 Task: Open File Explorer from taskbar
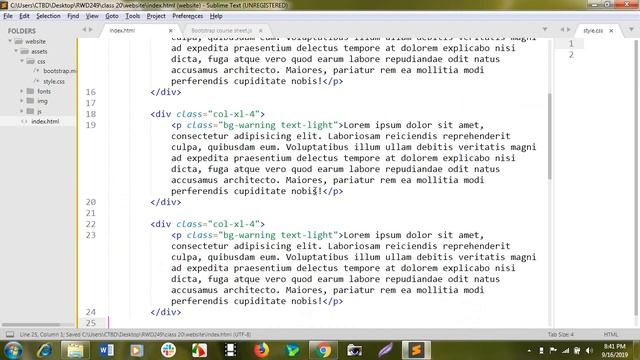coord(75,350)
